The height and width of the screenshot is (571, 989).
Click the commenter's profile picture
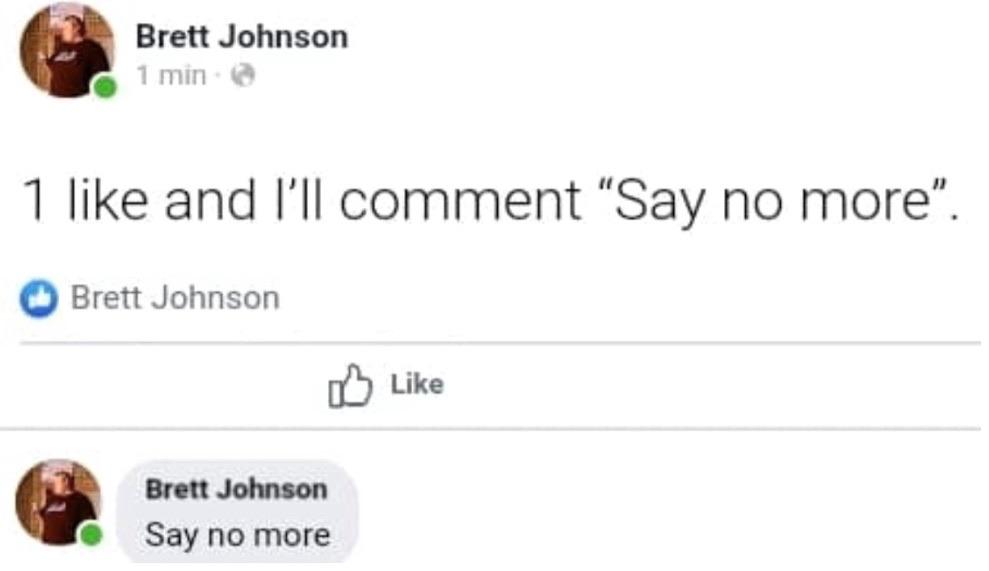click(x=58, y=501)
